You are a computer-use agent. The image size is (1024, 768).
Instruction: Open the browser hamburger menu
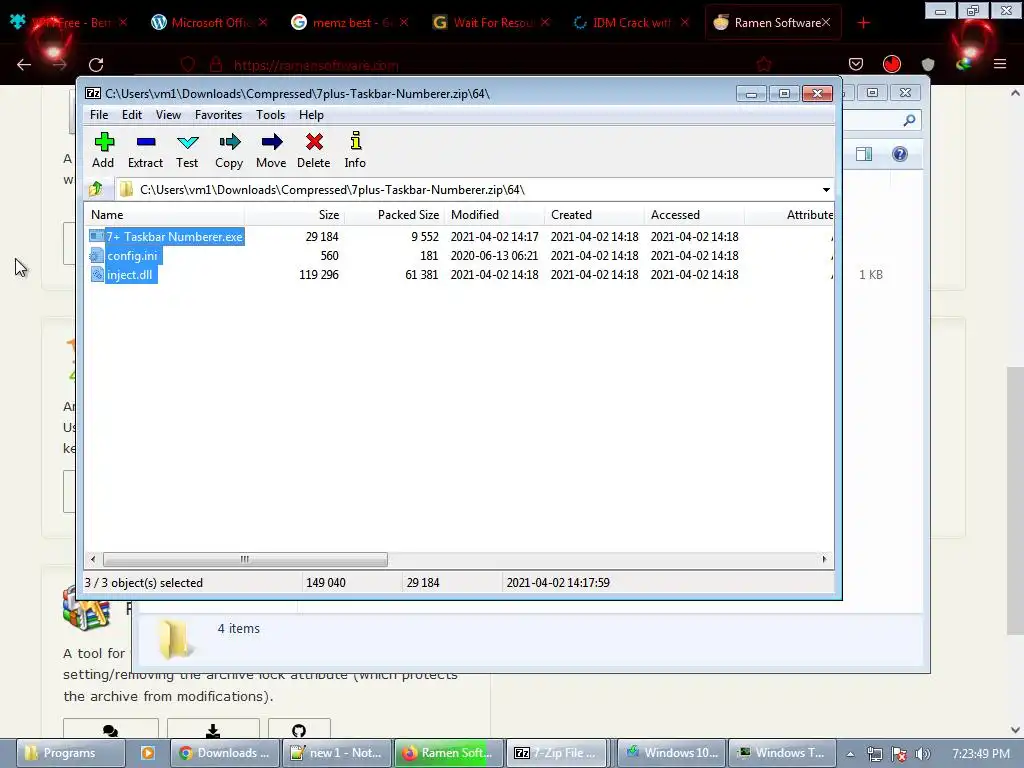[1000, 63]
